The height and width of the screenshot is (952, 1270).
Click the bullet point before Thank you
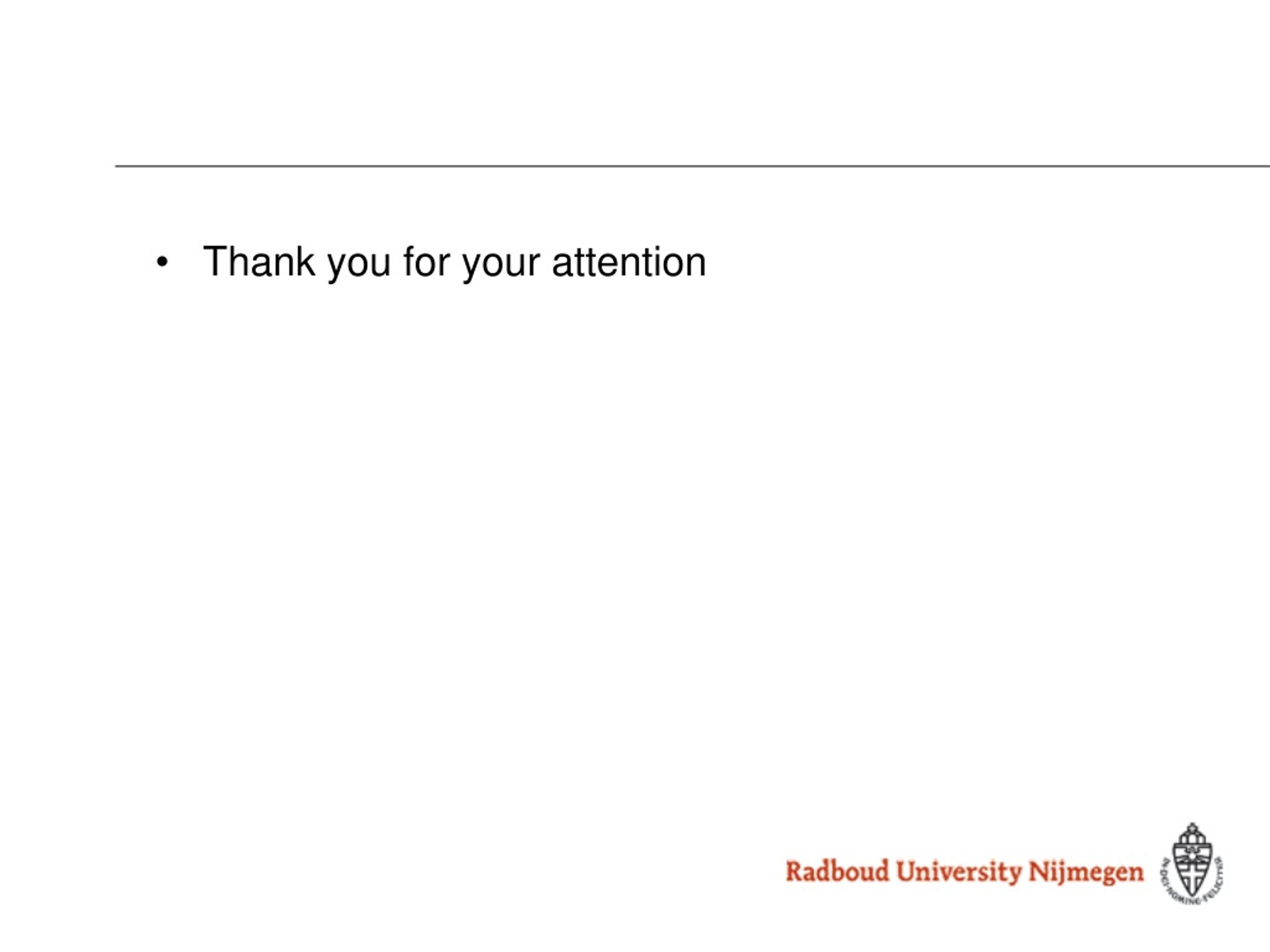pyautogui.click(x=163, y=262)
